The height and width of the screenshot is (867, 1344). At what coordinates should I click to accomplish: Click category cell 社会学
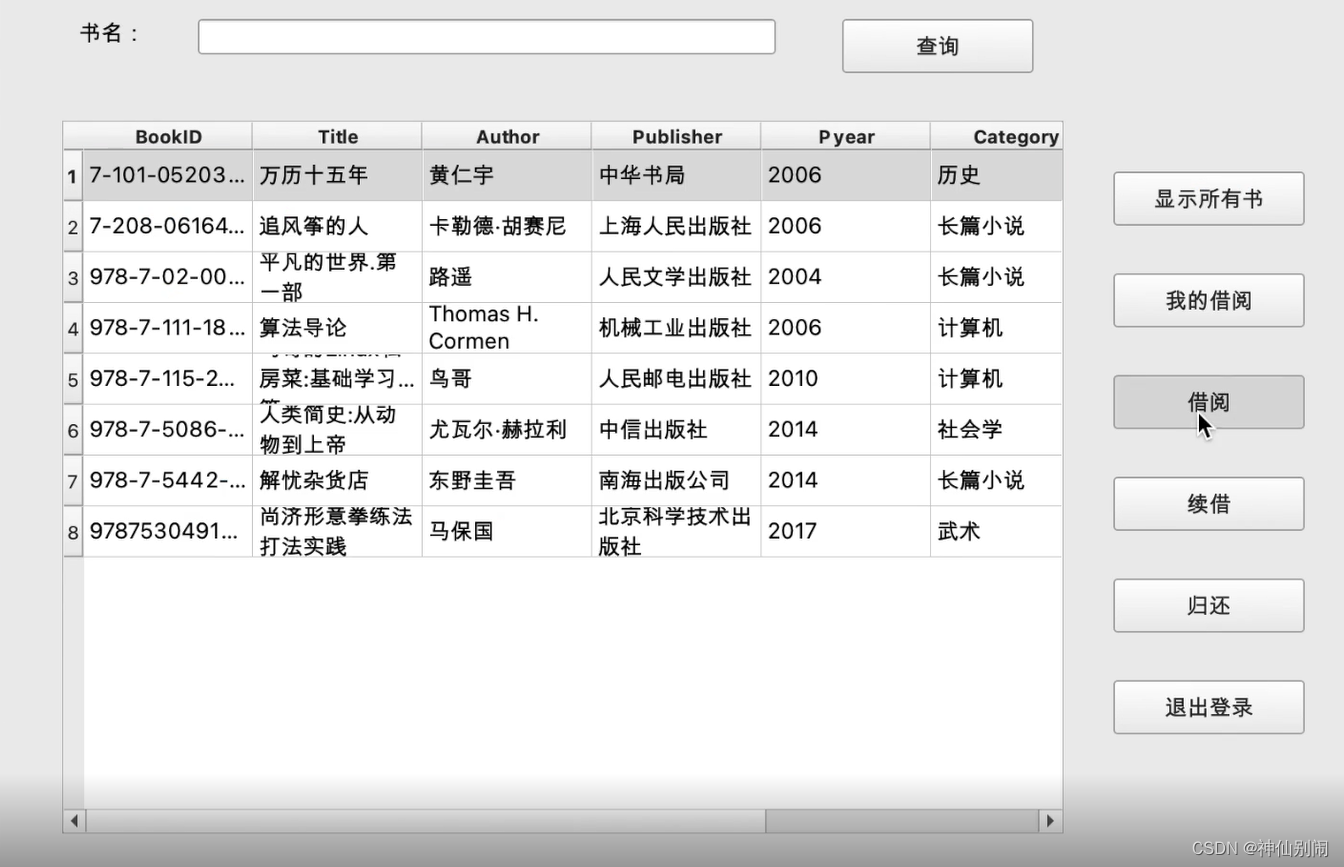pyautogui.click(x=997, y=430)
